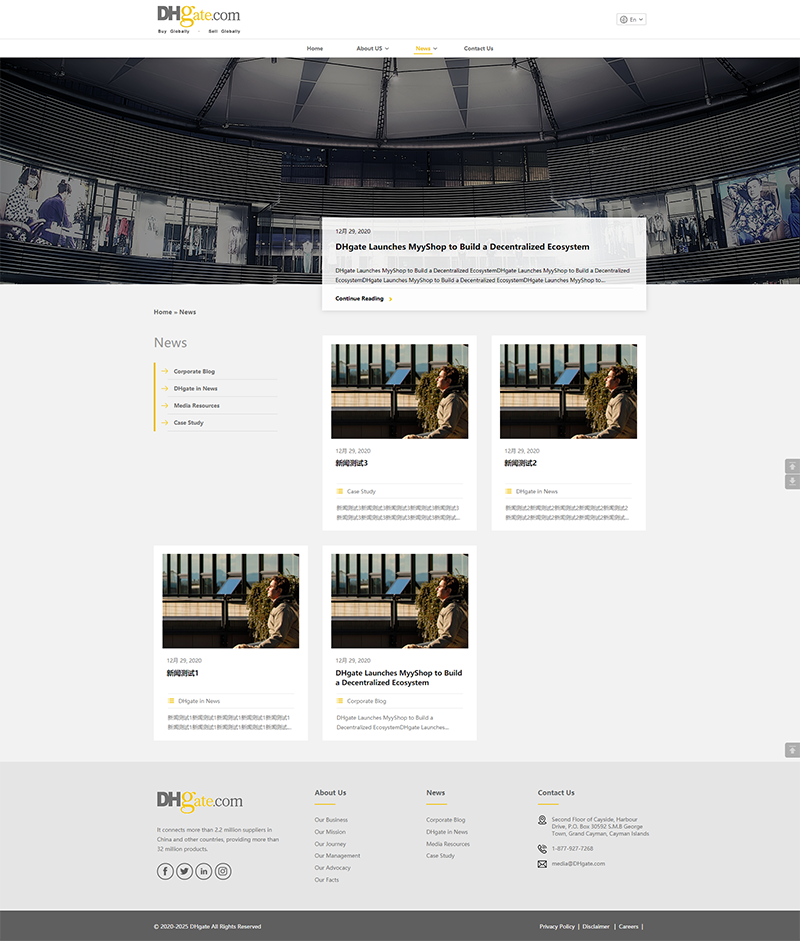Open the LinkedIn icon in the footer
Screen dimensions: 800x941
pyautogui.click(x=203, y=871)
